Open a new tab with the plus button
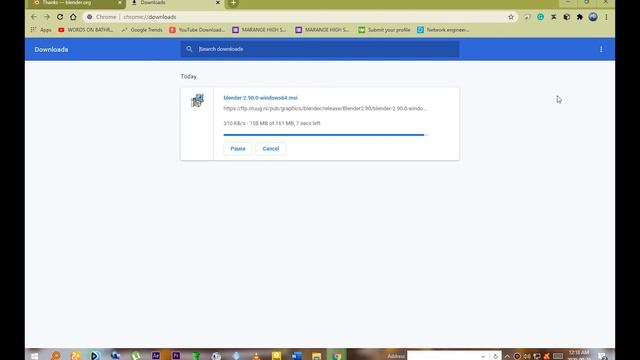This screenshot has height=360, width=640. coord(233,3)
